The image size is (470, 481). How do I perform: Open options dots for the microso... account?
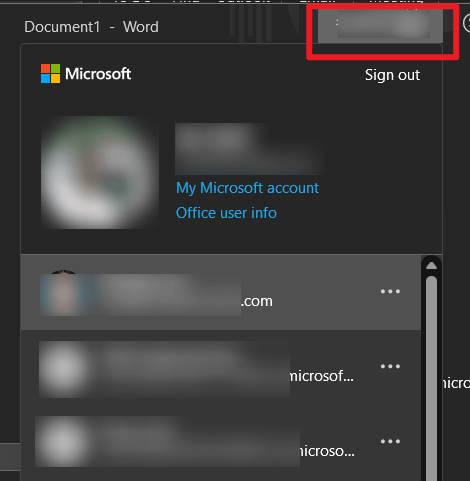(x=390, y=441)
